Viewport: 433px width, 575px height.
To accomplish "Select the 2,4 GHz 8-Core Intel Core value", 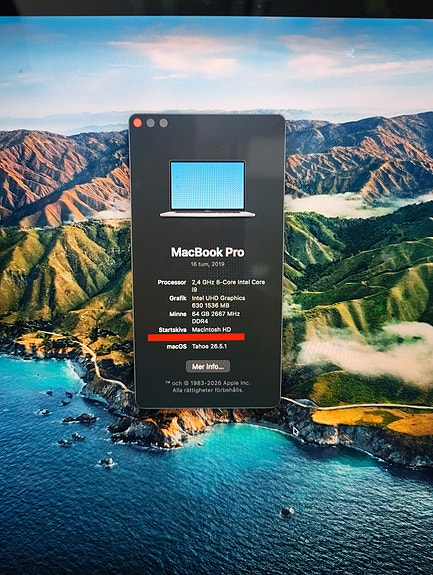I will 228,282.
